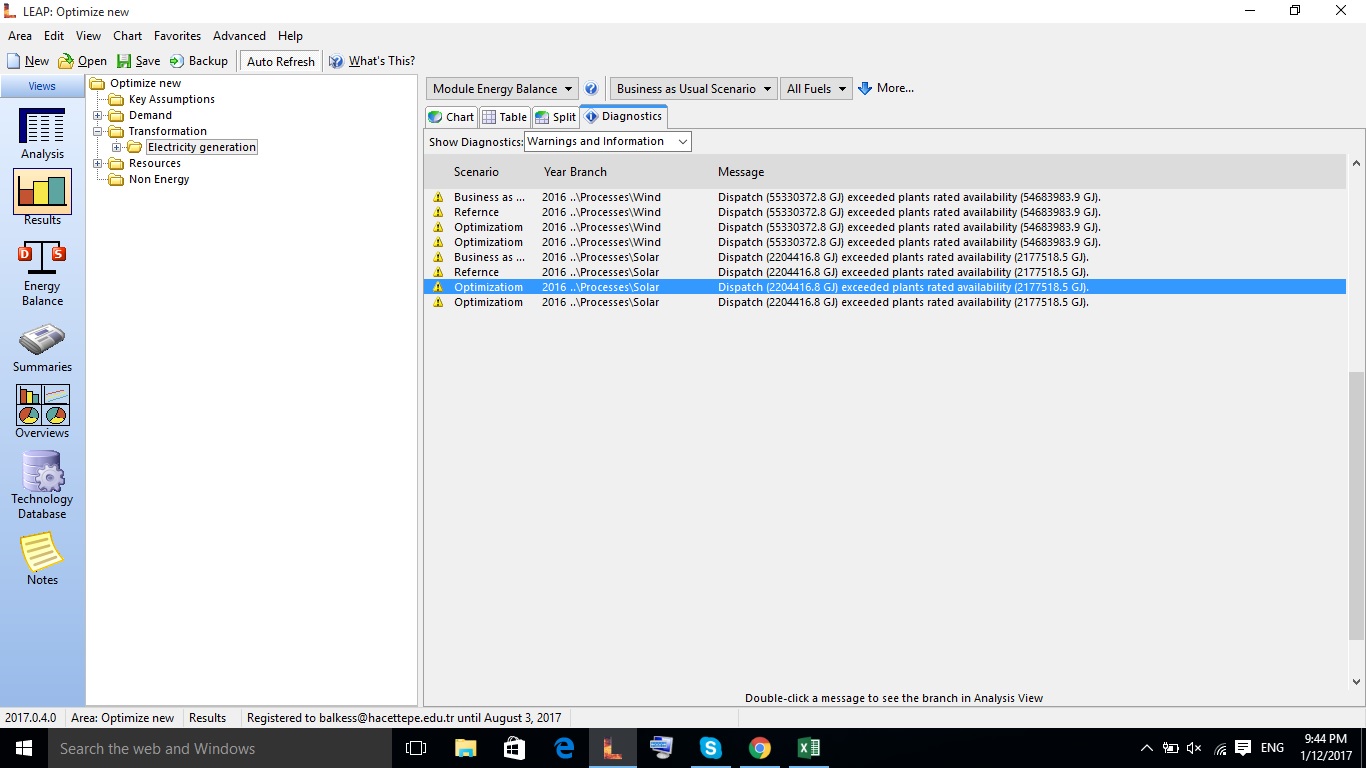Image resolution: width=1366 pixels, height=768 pixels.
Task: Click the New area toolbar button
Action: 27,61
